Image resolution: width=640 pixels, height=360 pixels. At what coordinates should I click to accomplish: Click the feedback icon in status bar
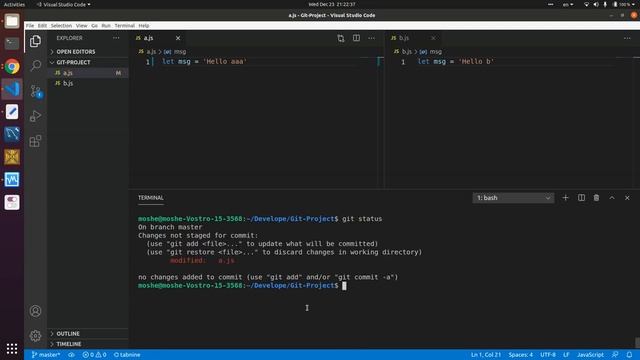615,355
